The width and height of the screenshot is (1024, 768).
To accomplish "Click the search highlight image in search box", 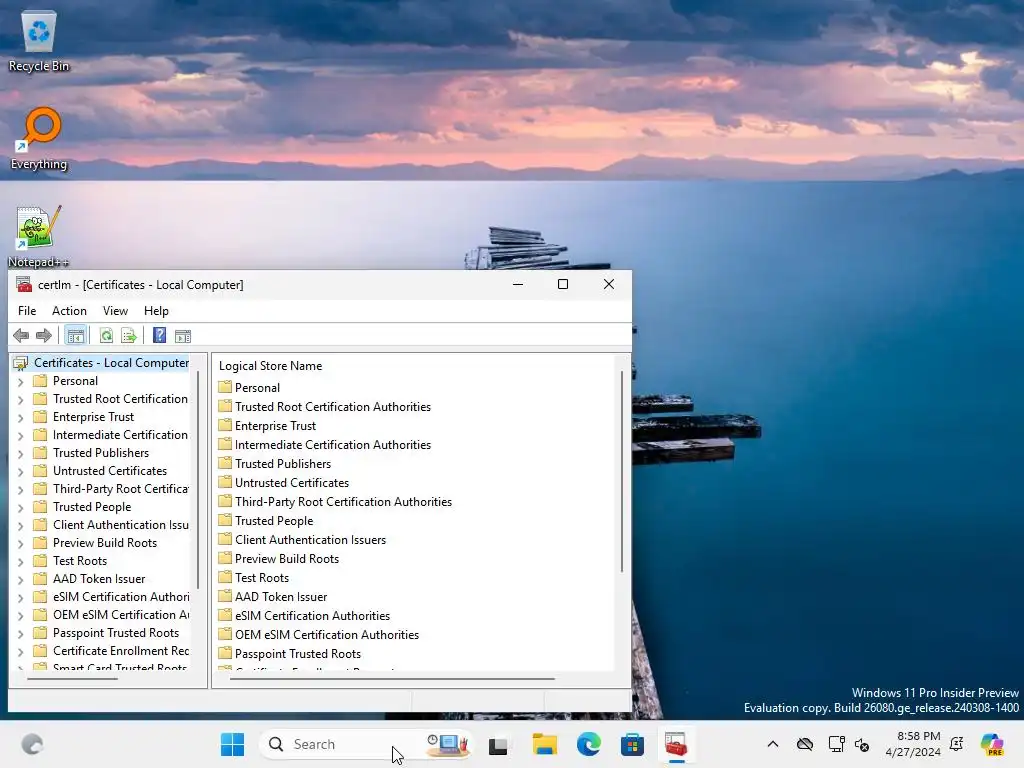I will pyautogui.click(x=448, y=744).
